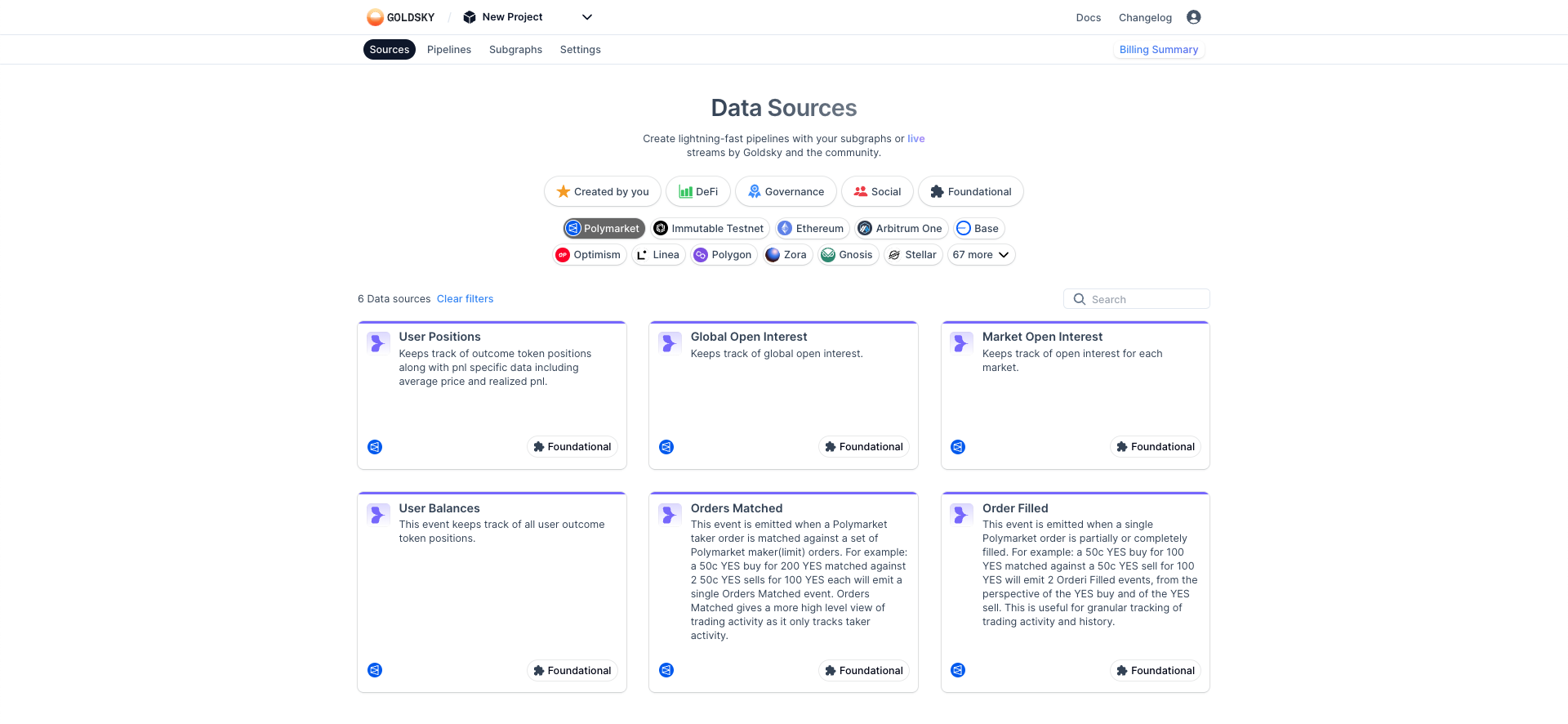Open the Docs page
The image size is (1568, 724).
[1088, 17]
